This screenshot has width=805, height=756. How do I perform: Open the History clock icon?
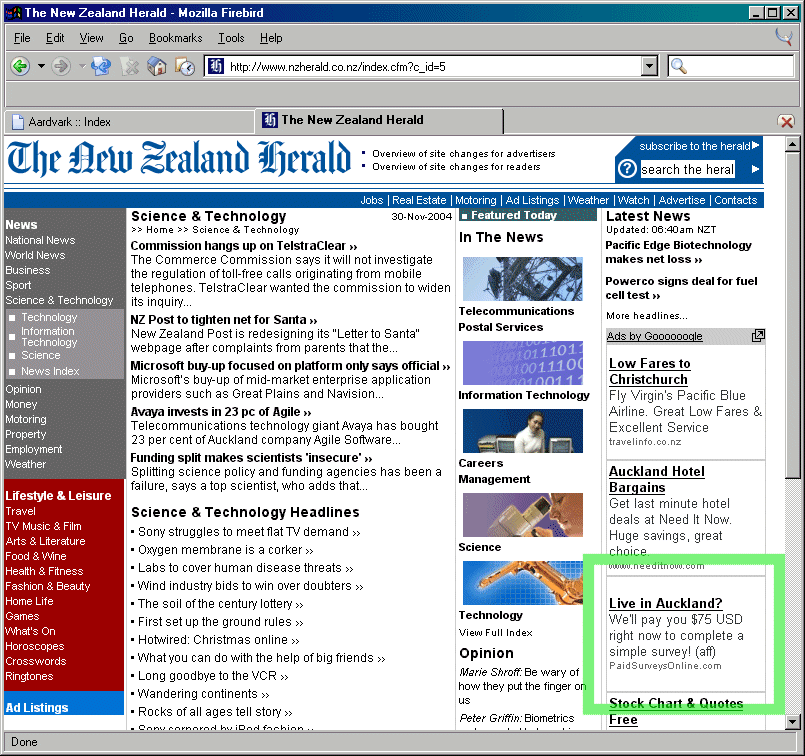tap(185, 67)
